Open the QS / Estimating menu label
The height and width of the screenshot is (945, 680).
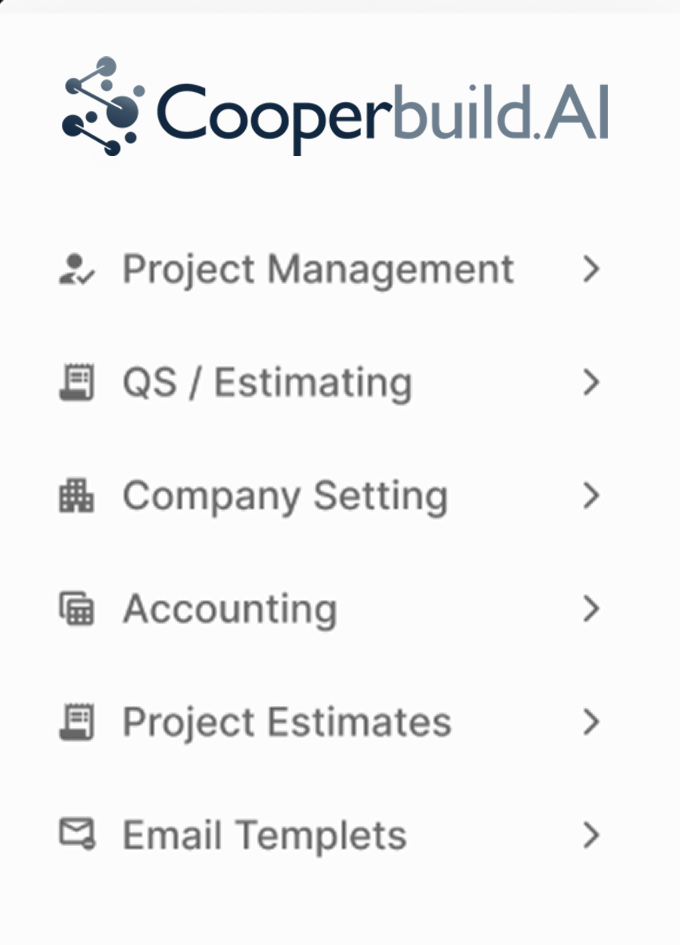(x=267, y=382)
